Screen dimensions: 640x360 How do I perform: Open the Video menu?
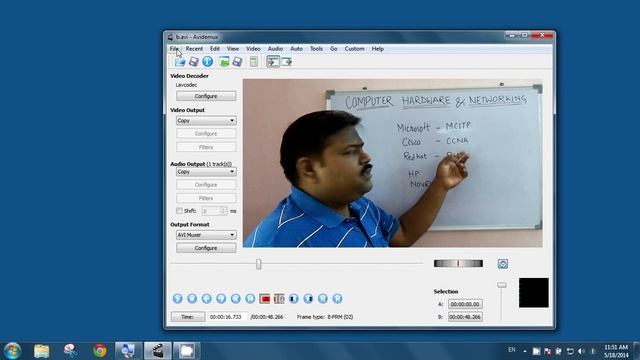(253, 49)
